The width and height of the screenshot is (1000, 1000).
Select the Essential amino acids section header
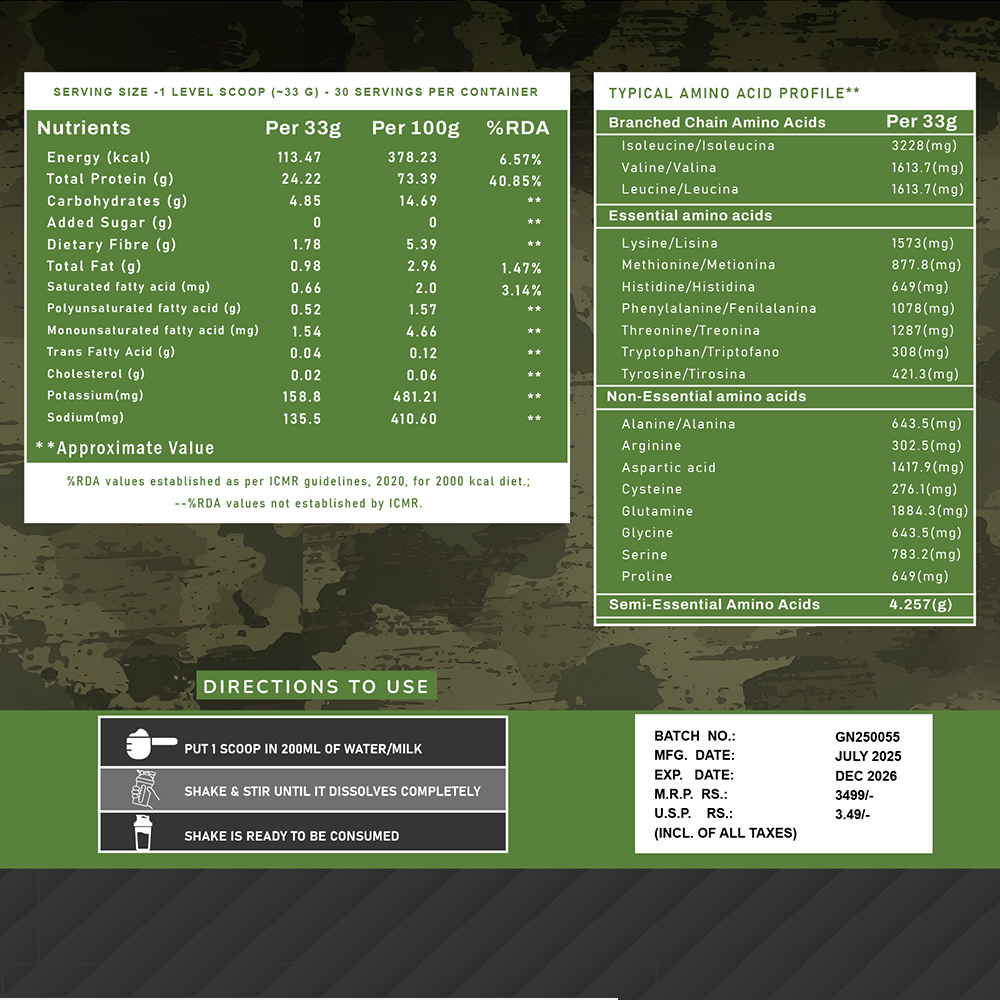point(690,216)
